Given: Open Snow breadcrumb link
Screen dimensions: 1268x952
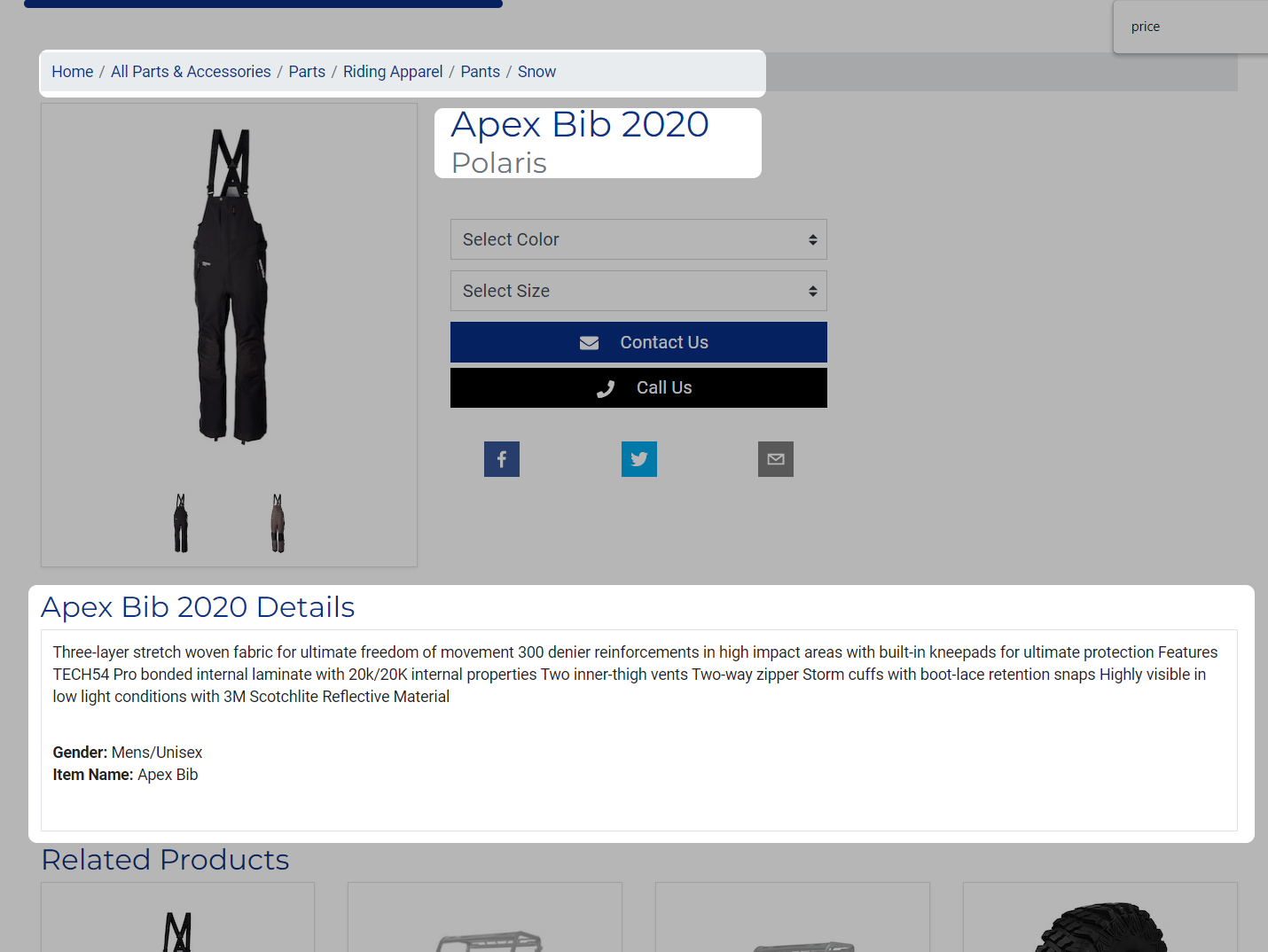Looking at the screenshot, I should (x=537, y=72).
